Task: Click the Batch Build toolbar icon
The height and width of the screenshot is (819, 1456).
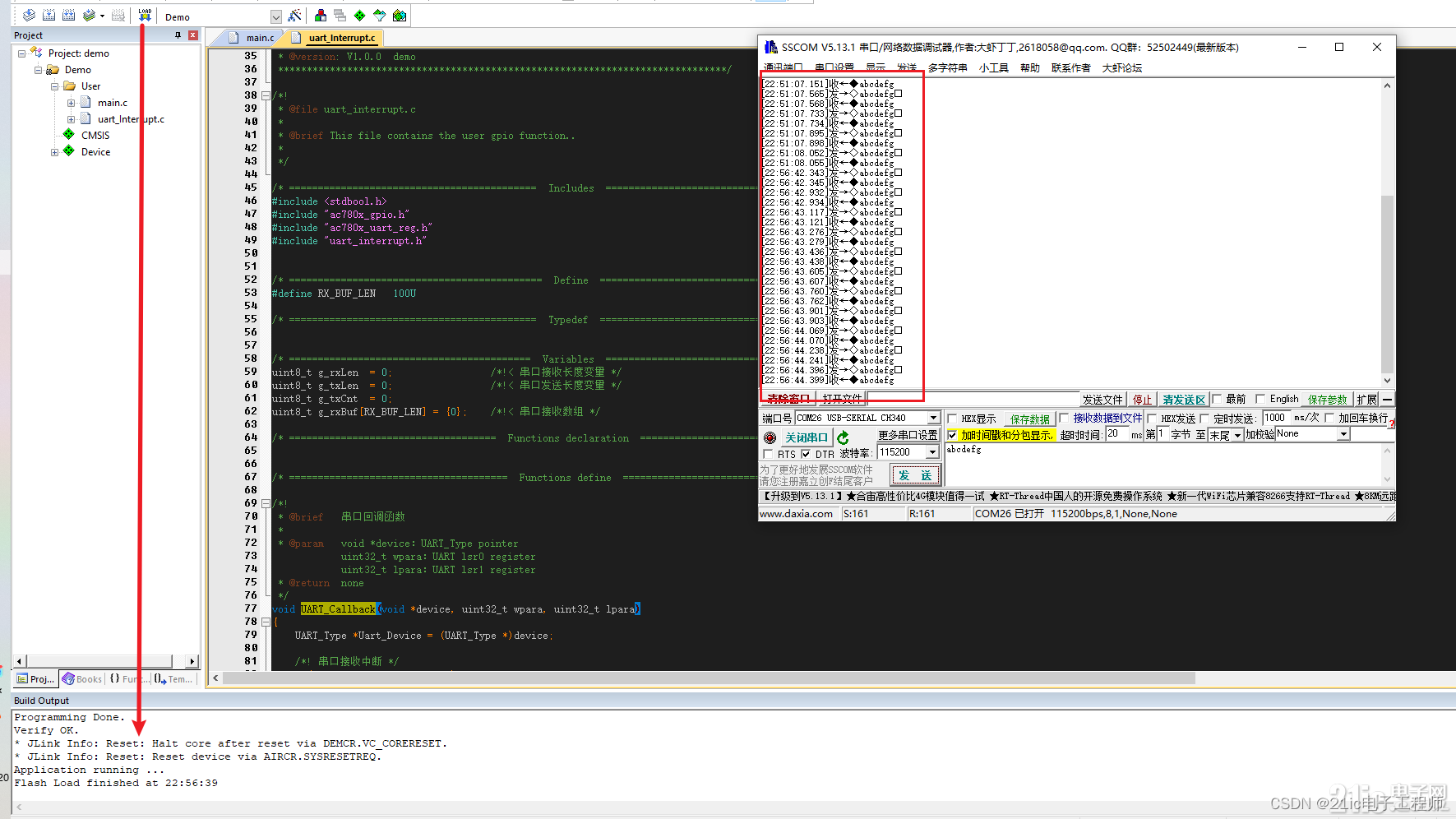Action: [89, 16]
